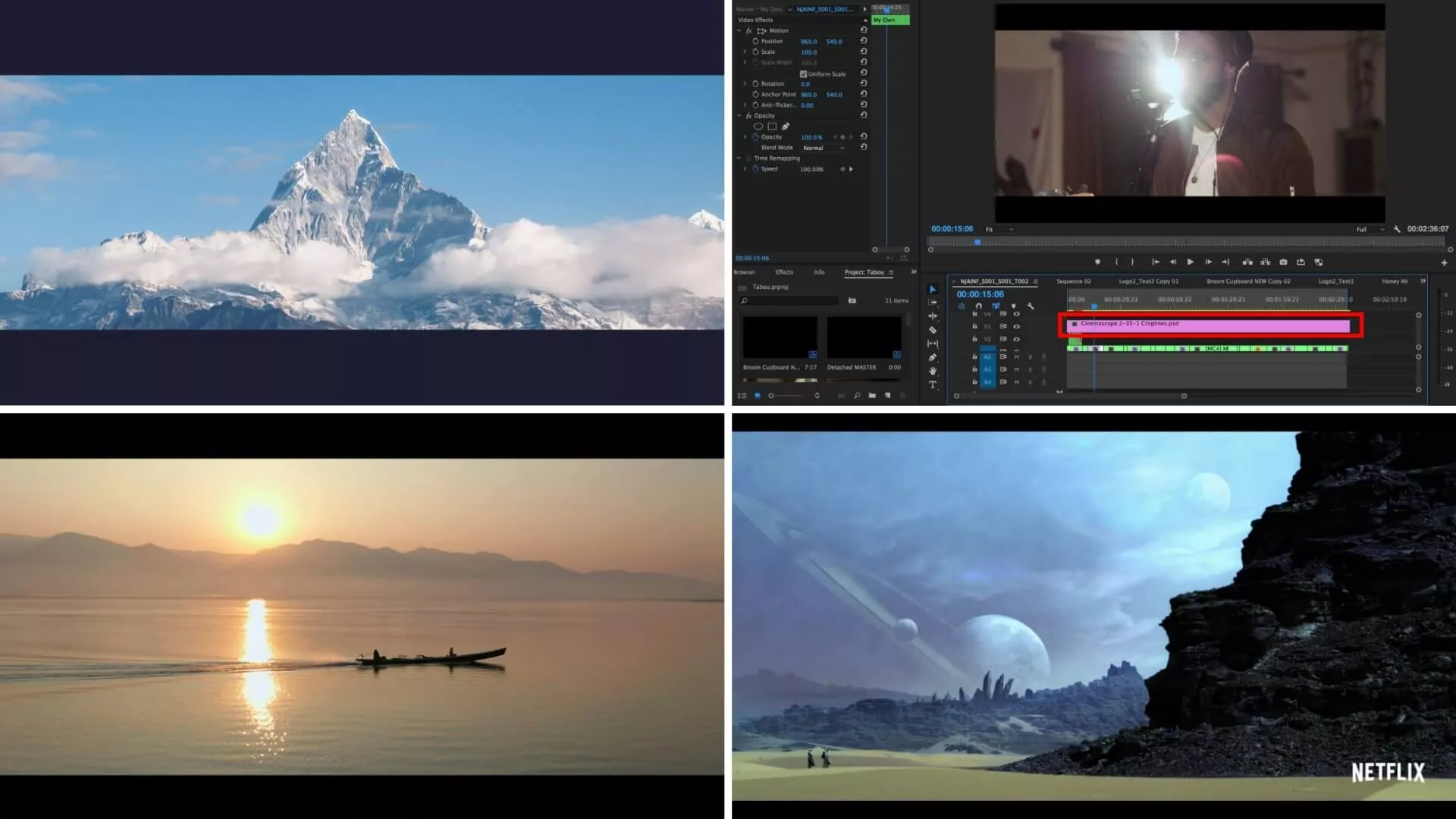Click the Export Frame camera icon
1456x819 pixels.
point(1283,262)
